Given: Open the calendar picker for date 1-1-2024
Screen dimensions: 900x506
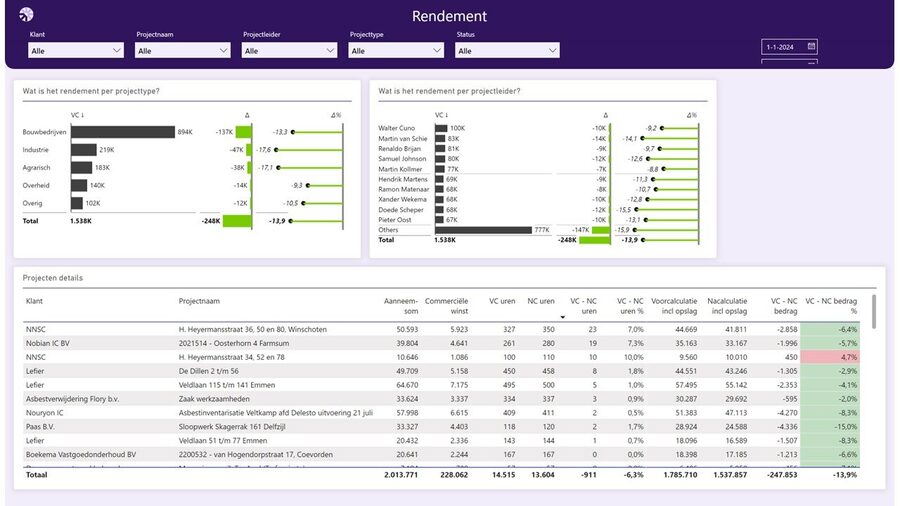Looking at the screenshot, I should 811,46.
